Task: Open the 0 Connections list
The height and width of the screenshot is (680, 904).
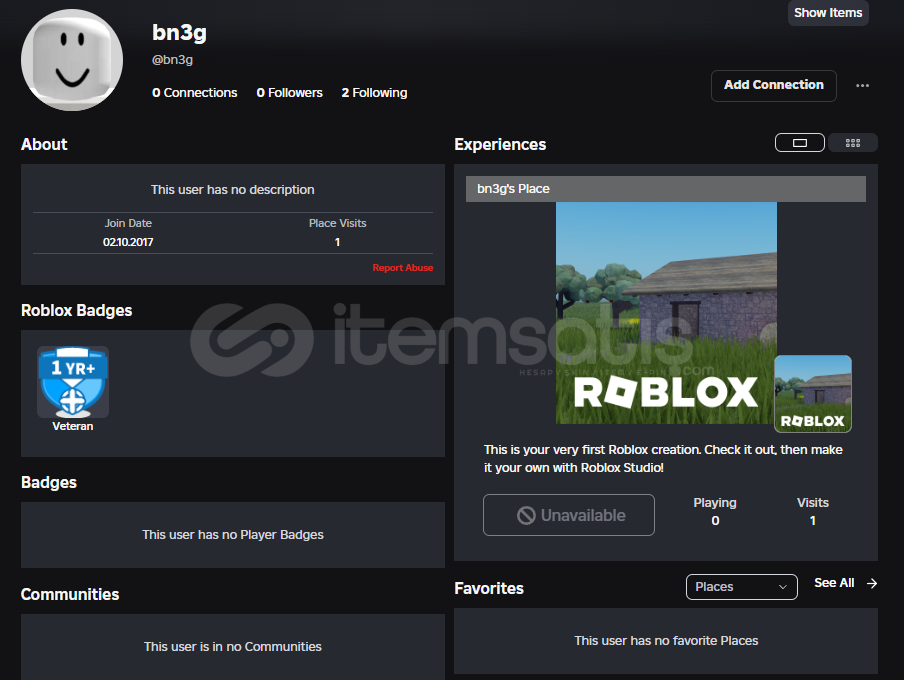Action: (x=194, y=93)
